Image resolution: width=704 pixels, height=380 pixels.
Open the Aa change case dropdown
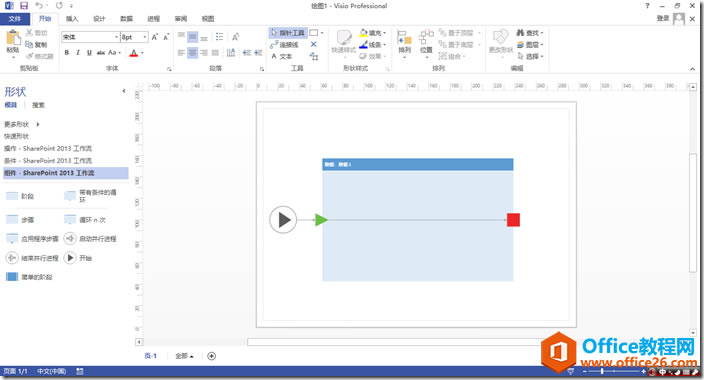(114, 53)
